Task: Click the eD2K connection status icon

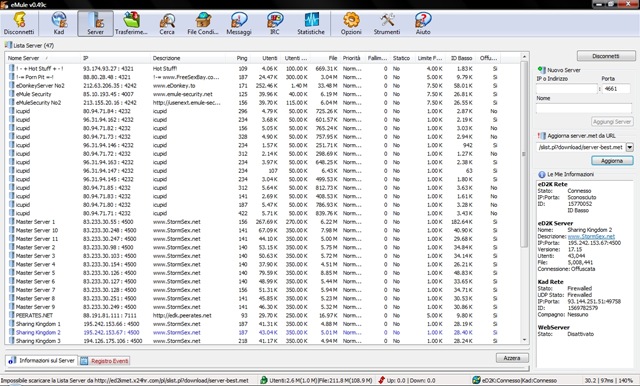Action: (x=476, y=380)
